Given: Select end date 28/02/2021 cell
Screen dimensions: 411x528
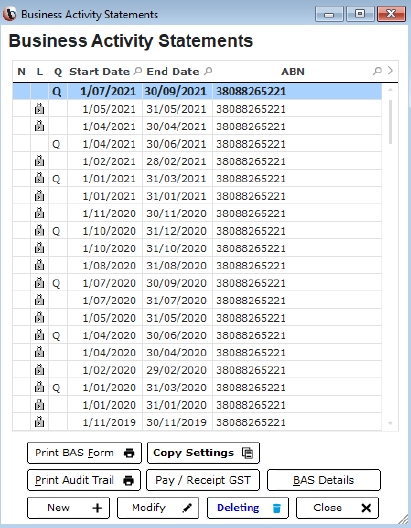Looking at the screenshot, I should click(x=176, y=162).
